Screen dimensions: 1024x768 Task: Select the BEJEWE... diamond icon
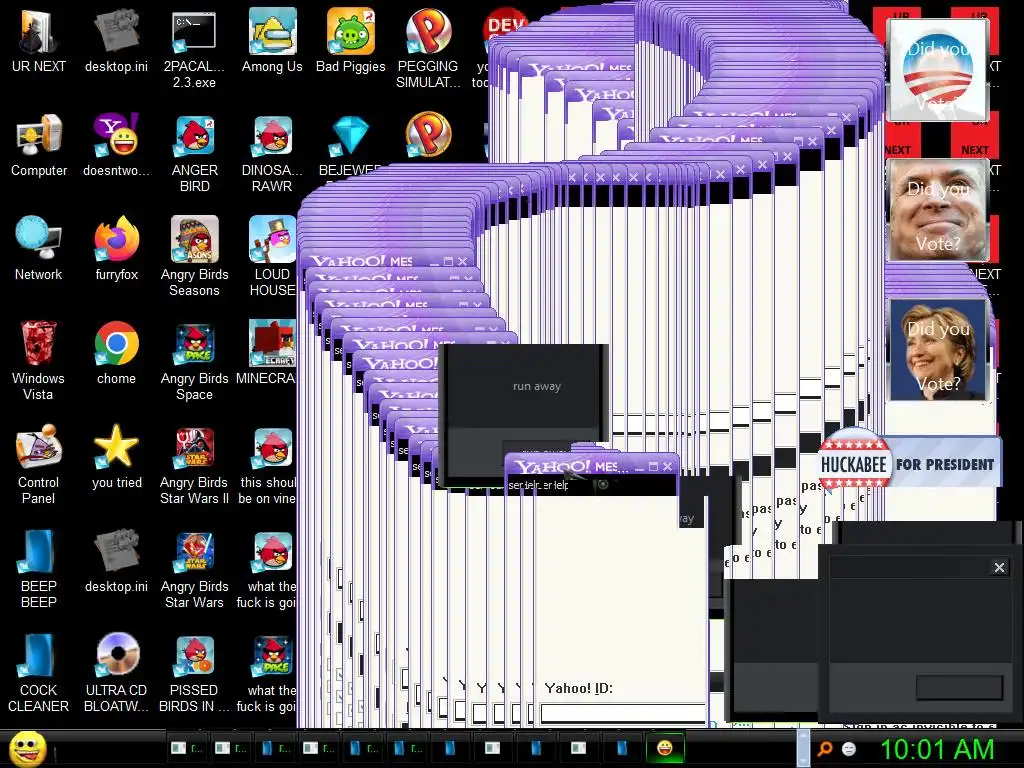(350, 144)
